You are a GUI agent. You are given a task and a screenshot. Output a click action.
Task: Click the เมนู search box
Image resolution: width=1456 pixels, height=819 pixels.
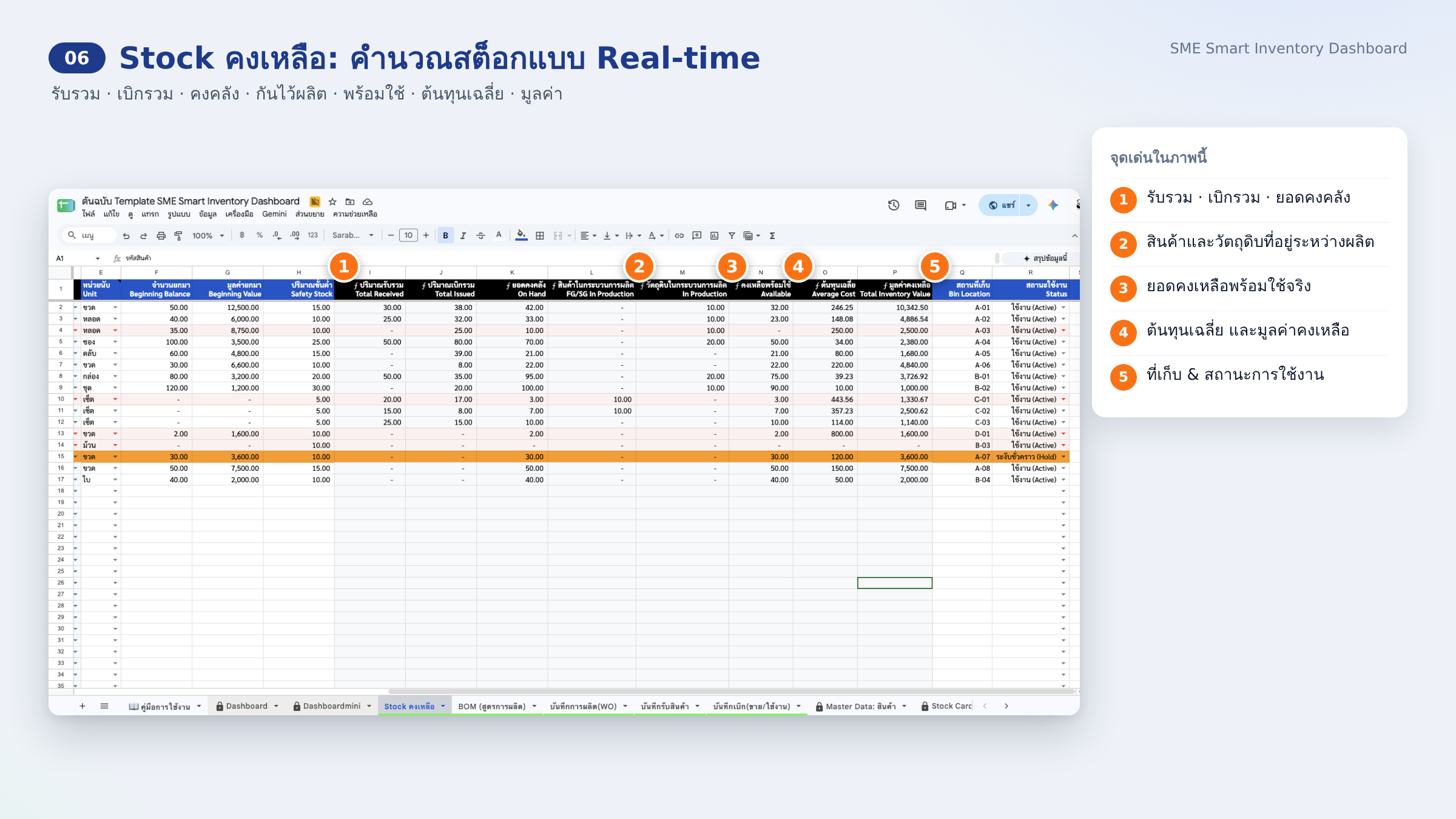tap(89, 235)
